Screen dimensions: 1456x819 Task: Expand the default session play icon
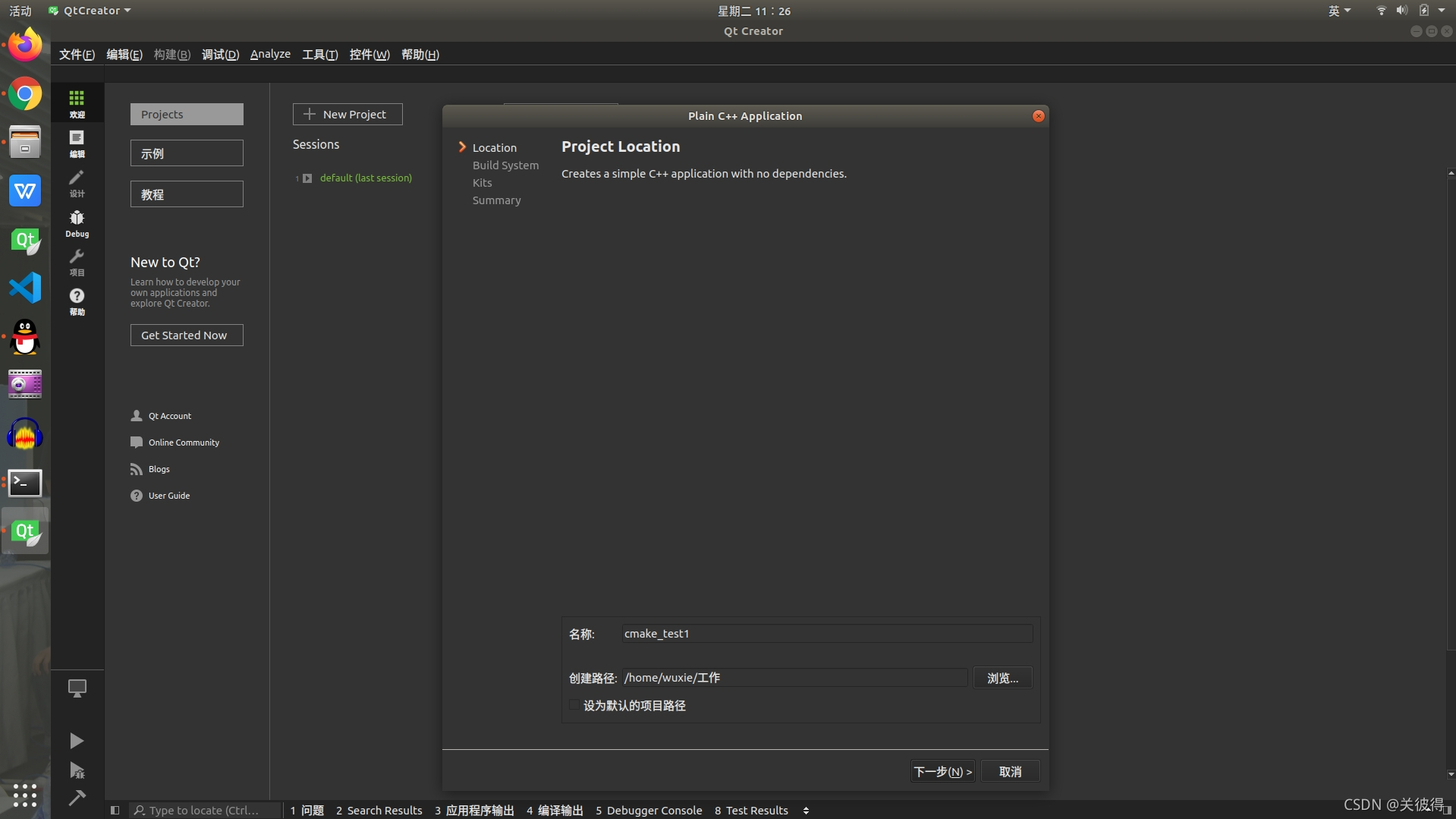(307, 178)
